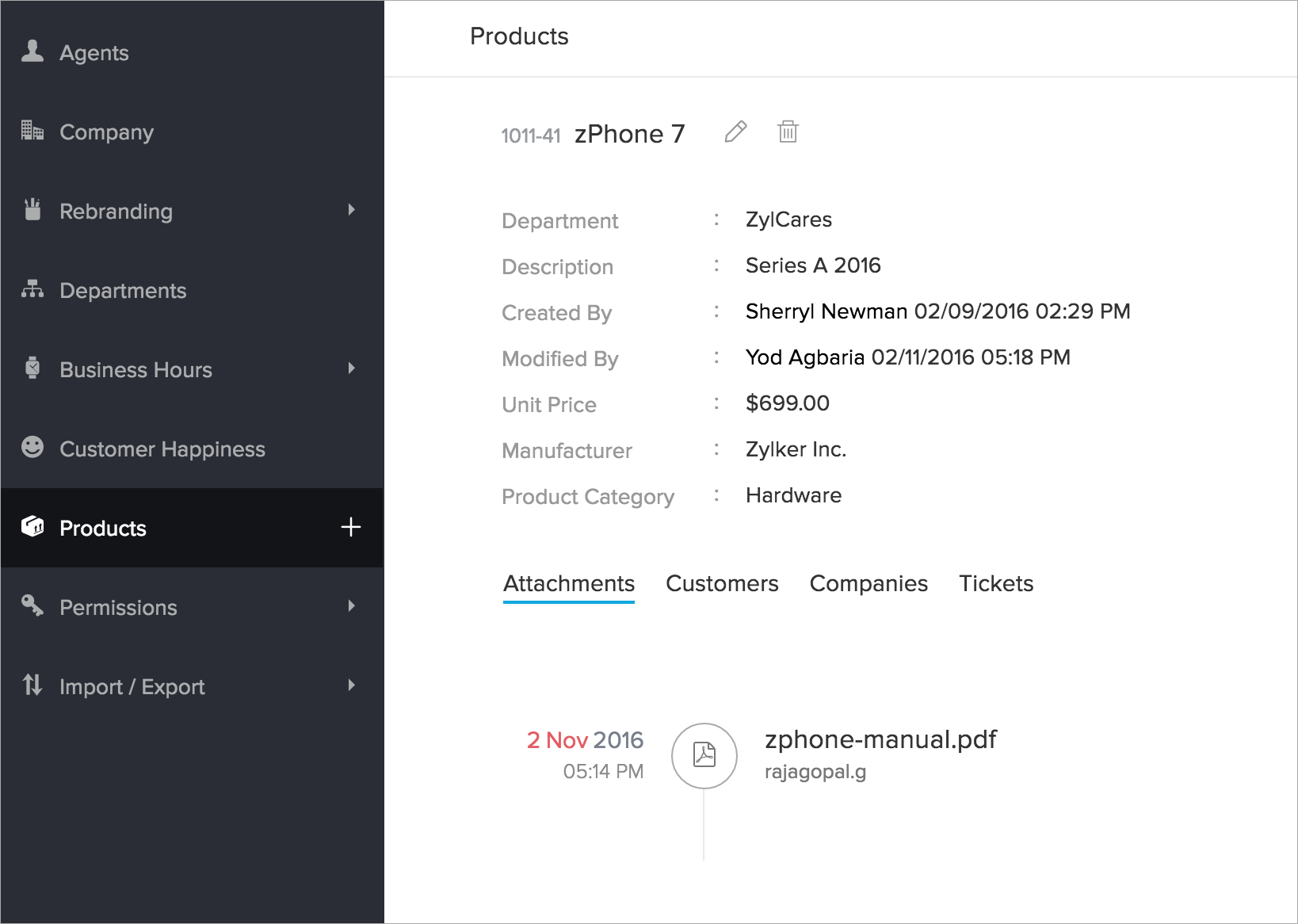Screen dimensions: 1298x924
Task: Go to Customer Happiness settings
Action: (162, 449)
